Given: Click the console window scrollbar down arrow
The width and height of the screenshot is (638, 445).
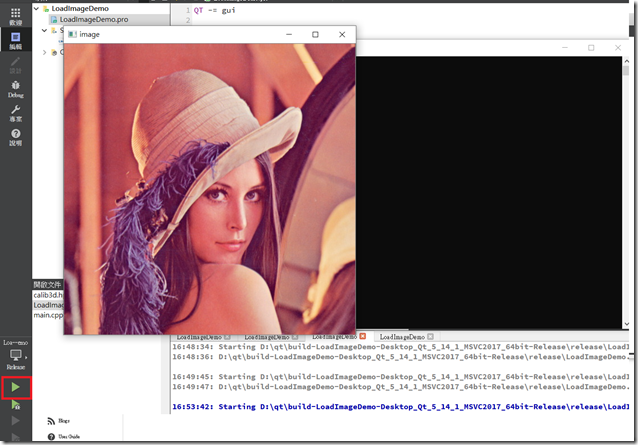Looking at the screenshot, I should (x=627, y=324).
